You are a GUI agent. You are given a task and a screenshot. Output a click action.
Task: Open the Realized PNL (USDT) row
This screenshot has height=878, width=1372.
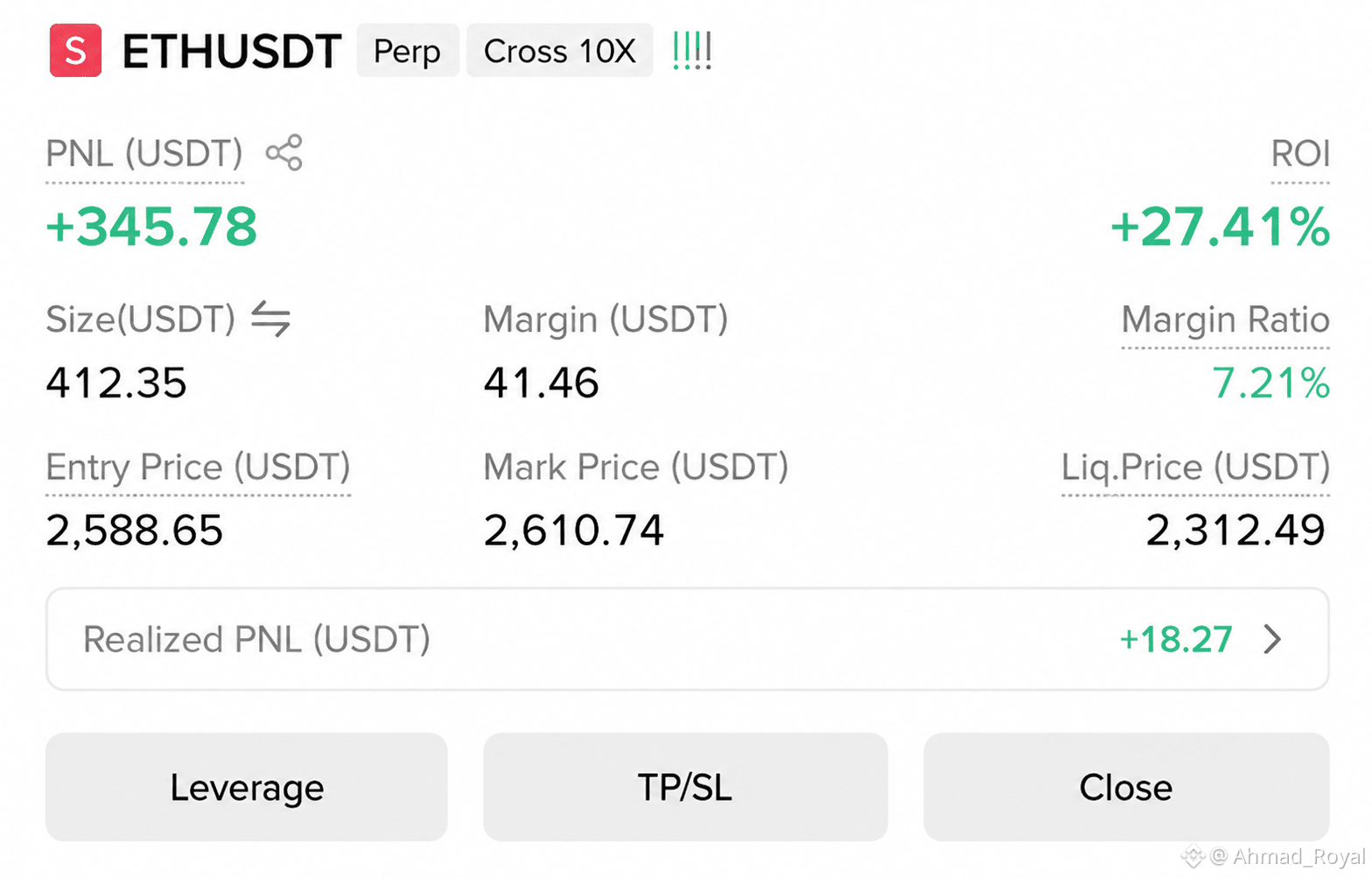click(x=688, y=639)
